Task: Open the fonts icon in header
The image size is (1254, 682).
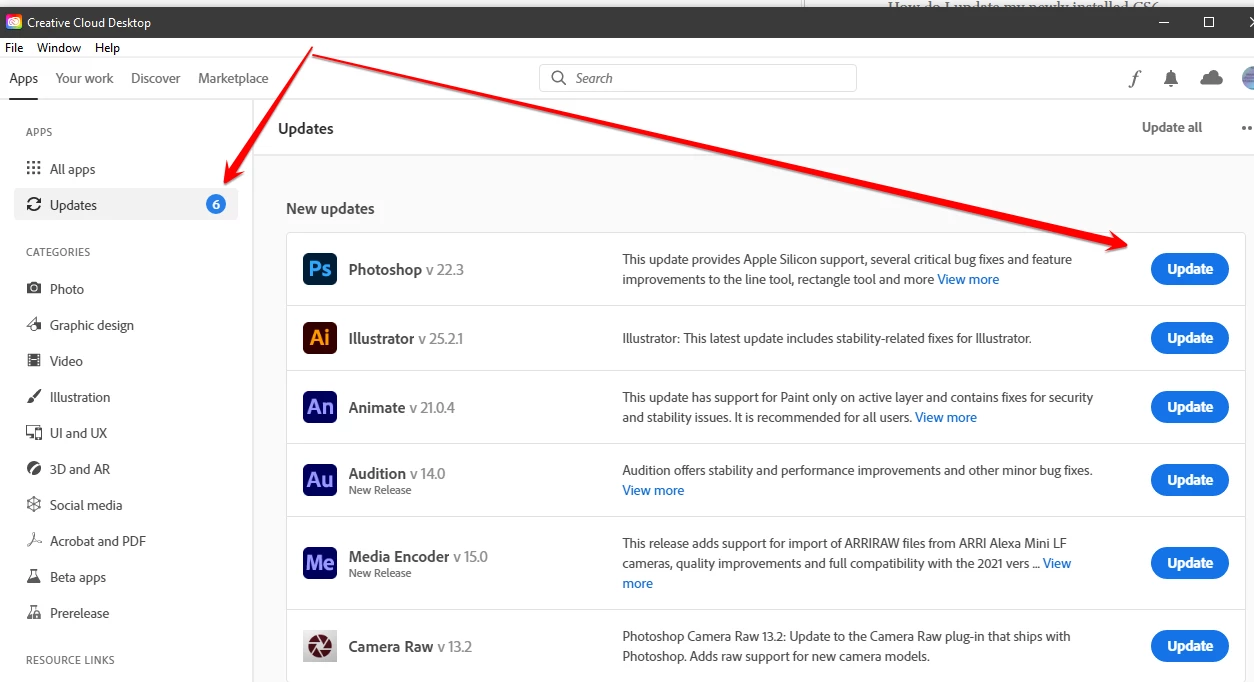Action: click(1134, 78)
